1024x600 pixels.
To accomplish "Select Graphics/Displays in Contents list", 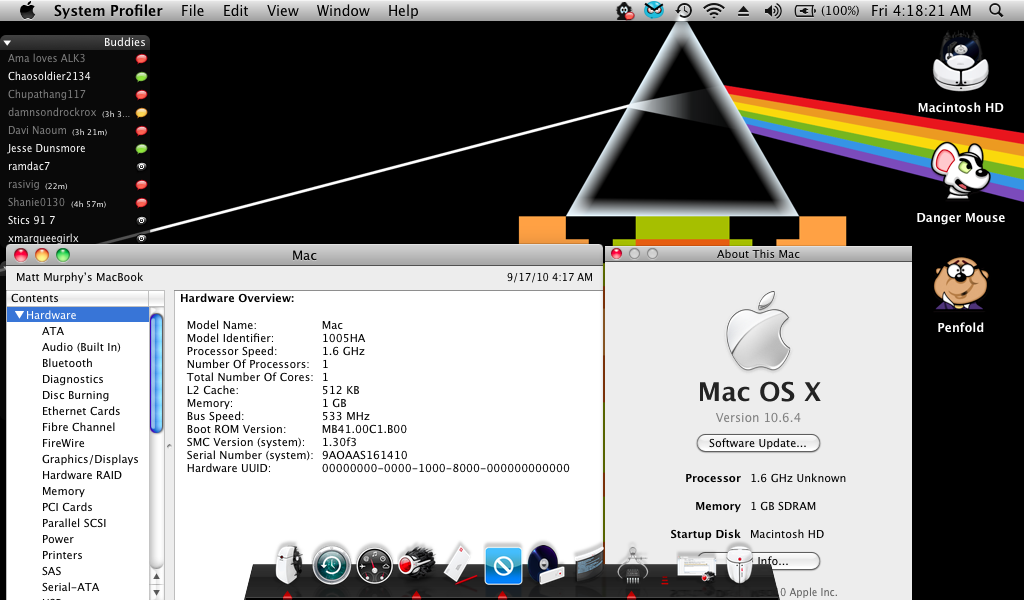I will (90, 459).
